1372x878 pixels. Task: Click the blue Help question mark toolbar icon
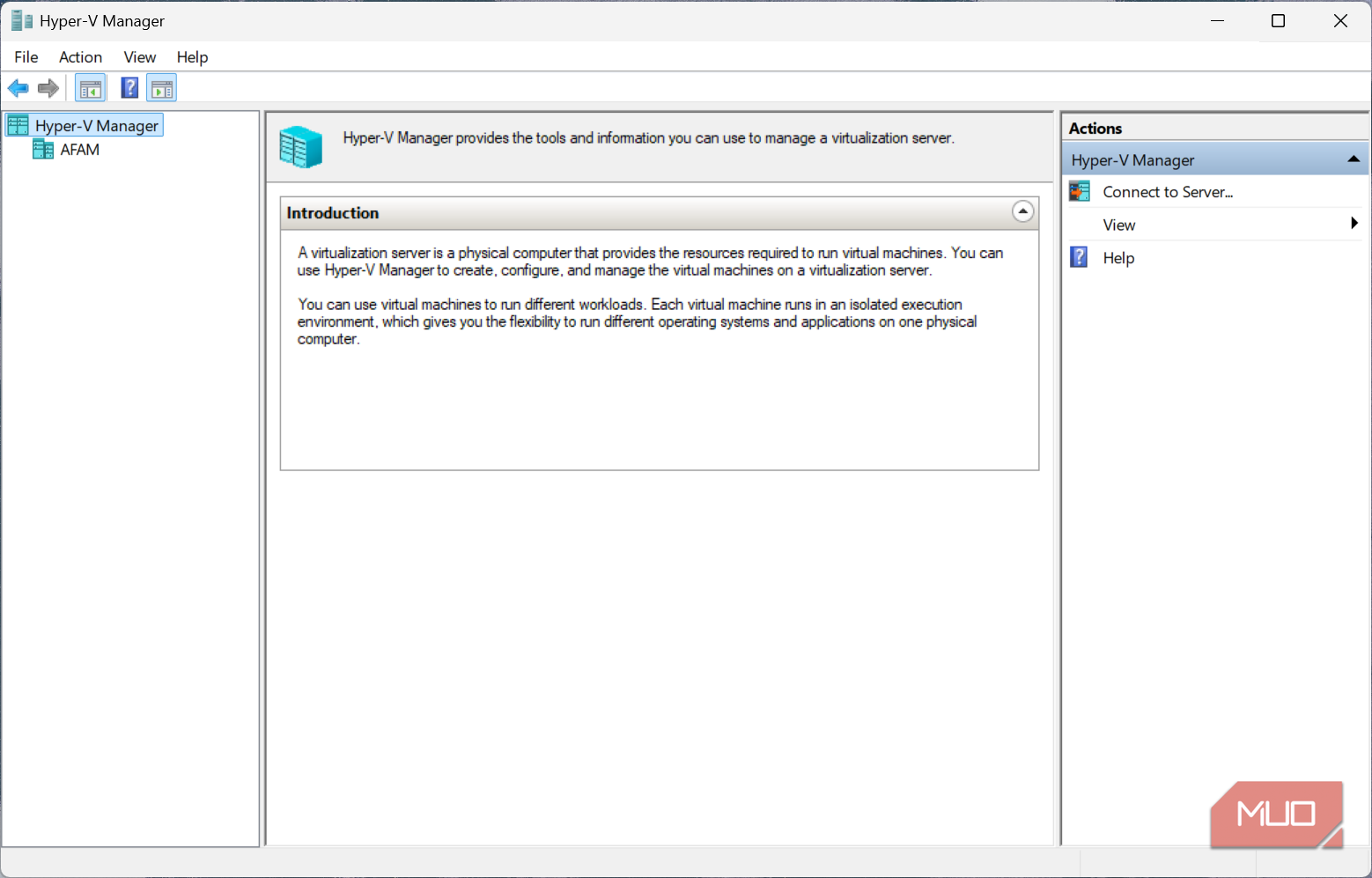[x=129, y=88]
